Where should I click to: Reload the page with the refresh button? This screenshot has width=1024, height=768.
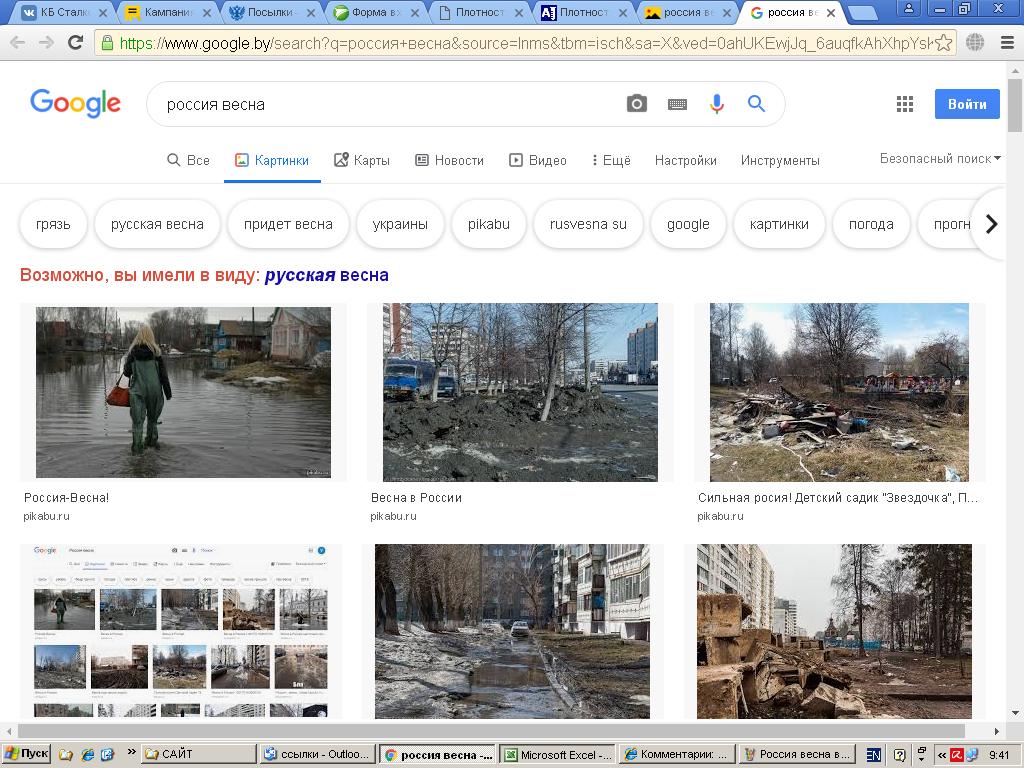(x=75, y=43)
